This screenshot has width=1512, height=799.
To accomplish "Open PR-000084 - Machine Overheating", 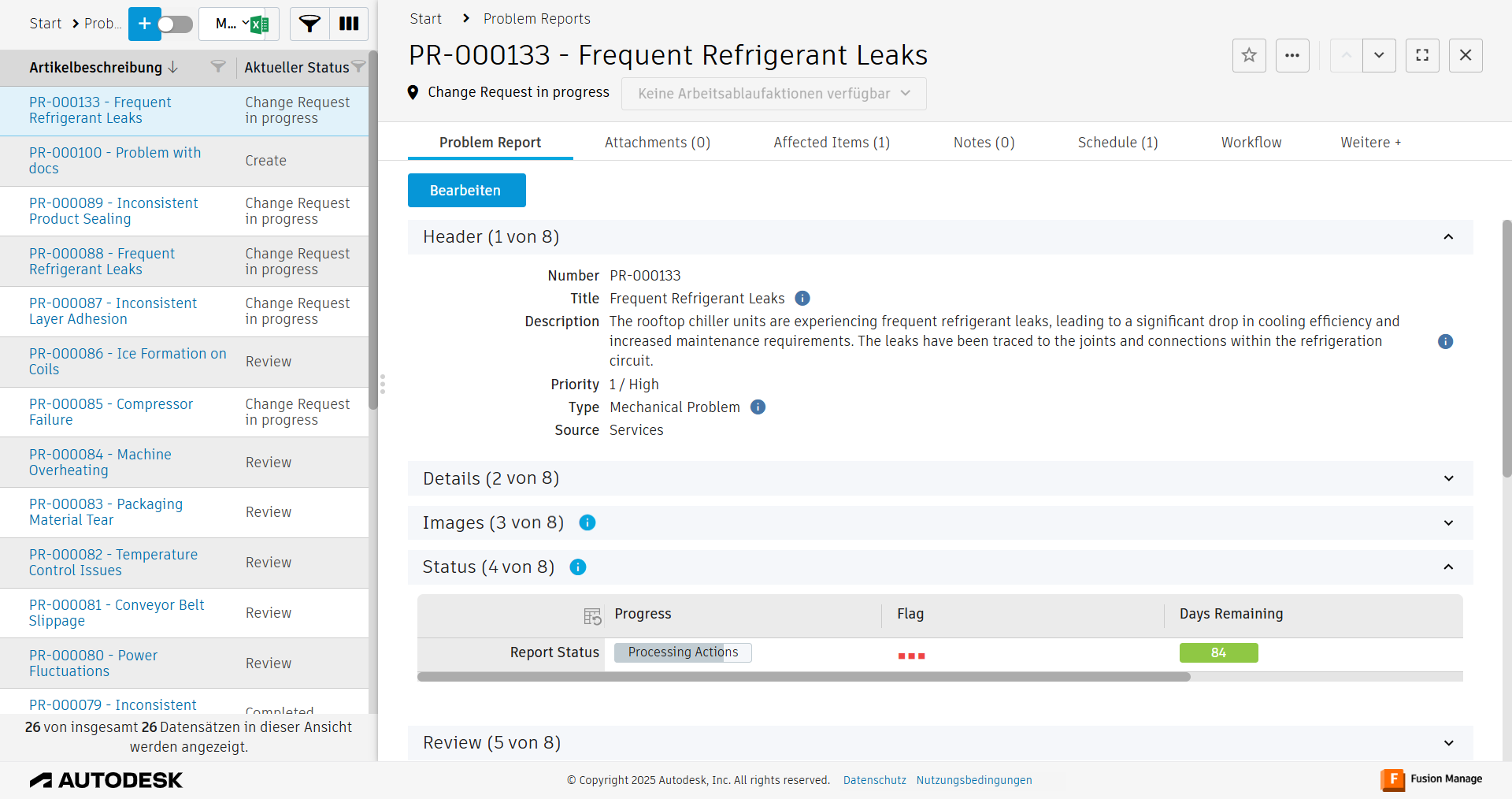I will click(100, 463).
